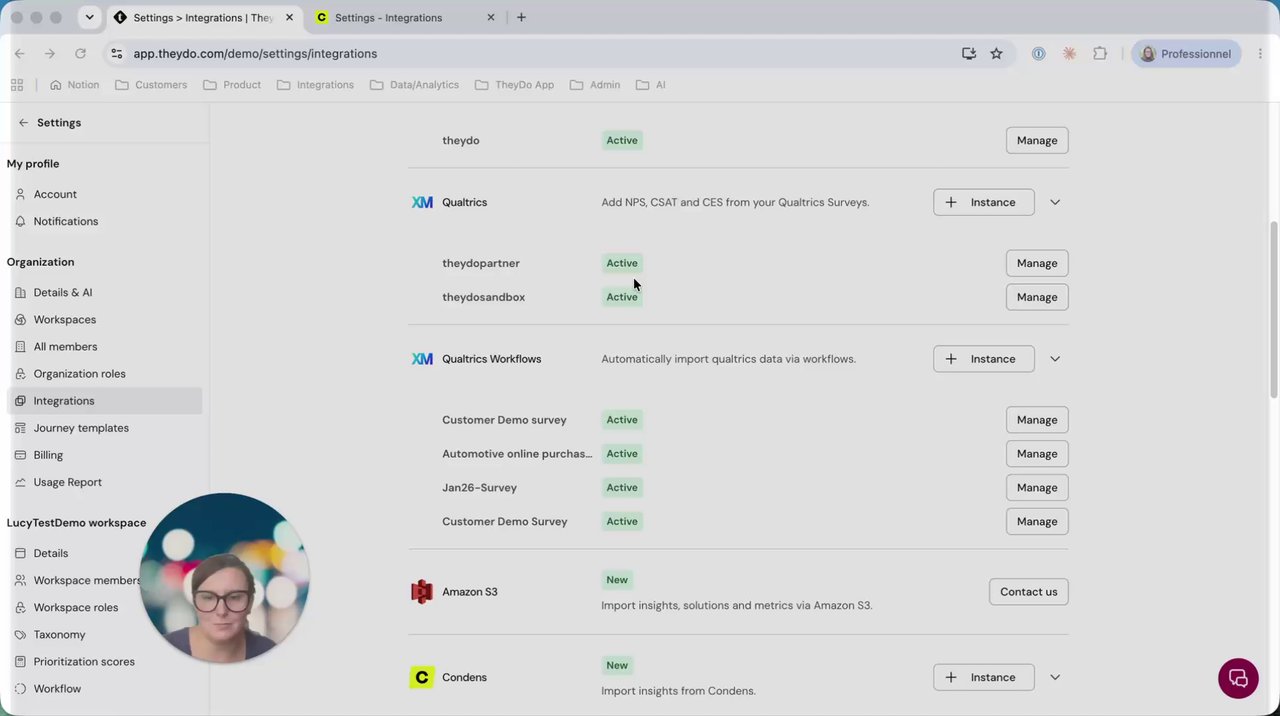Open workspace Details in LucyTestDemo section

(51, 553)
